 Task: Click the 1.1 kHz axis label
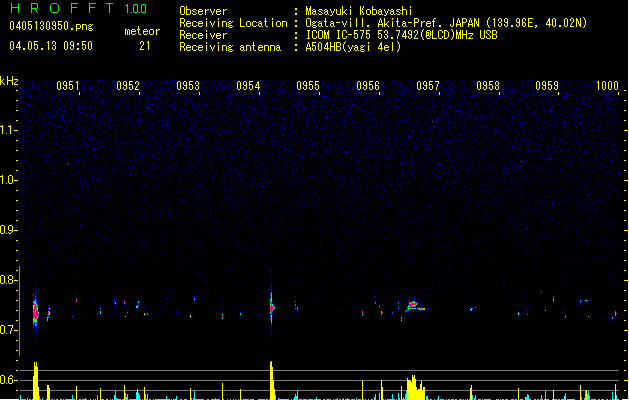8,130
